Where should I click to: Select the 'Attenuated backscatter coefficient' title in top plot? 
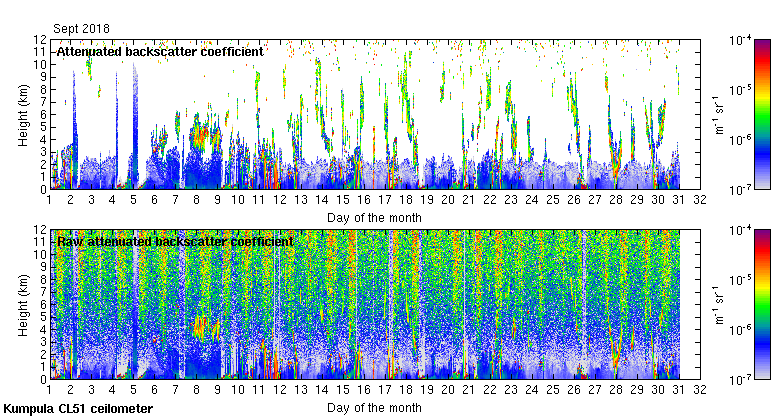click(x=160, y=51)
